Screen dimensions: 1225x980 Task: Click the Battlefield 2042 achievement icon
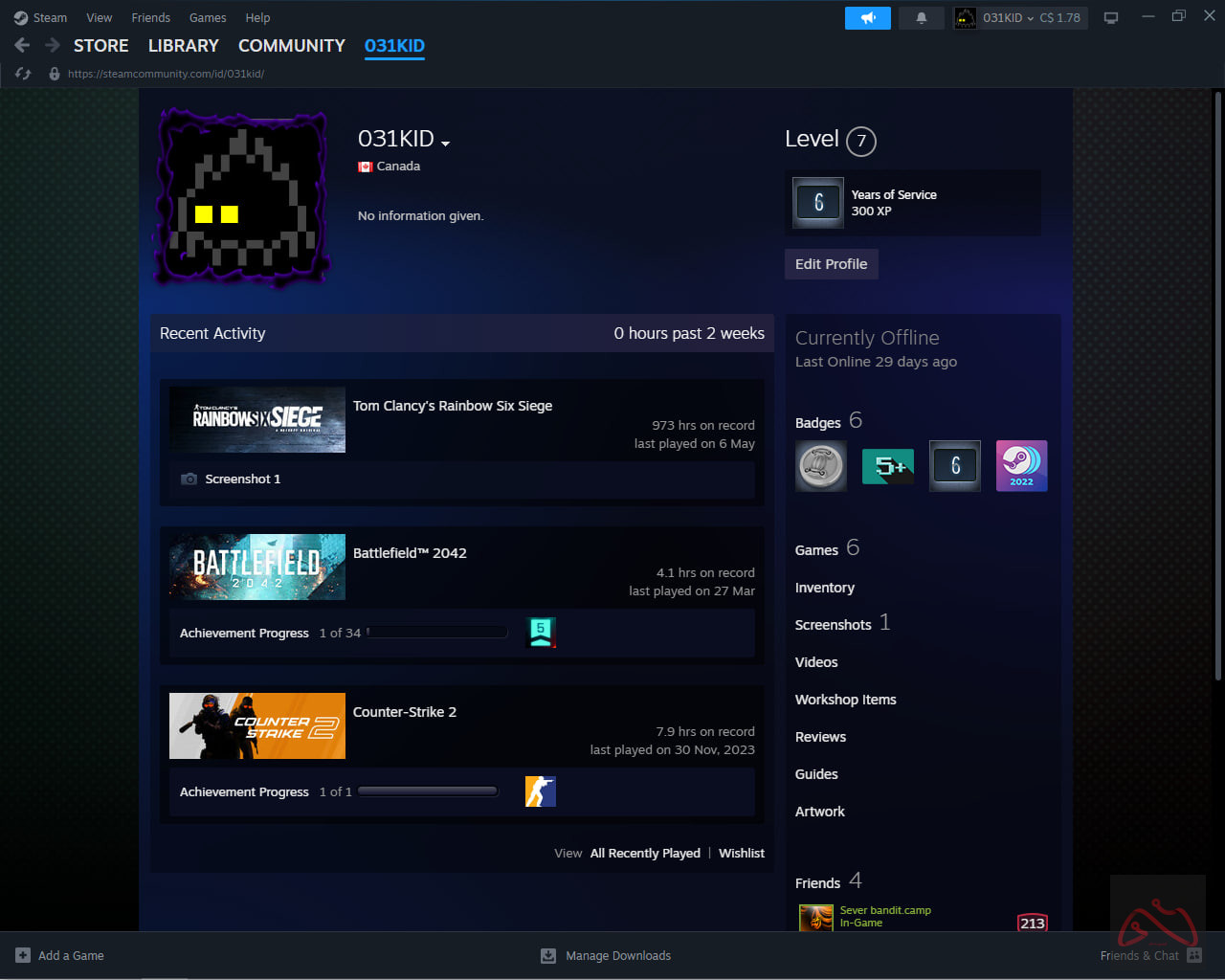click(542, 633)
